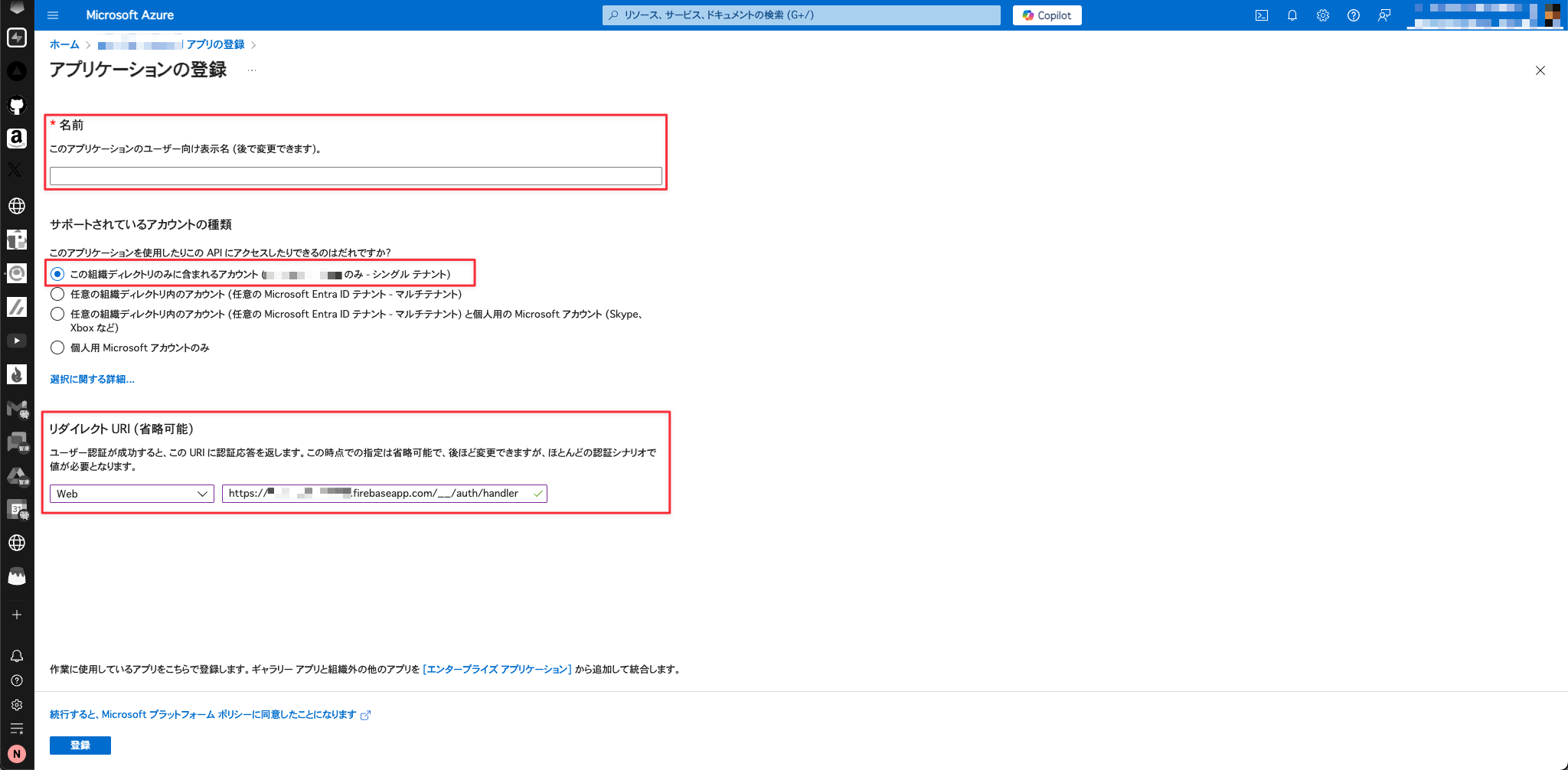Open GitHub from the sidebar
The image size is (1568, 770).
(x=17, y=105)
